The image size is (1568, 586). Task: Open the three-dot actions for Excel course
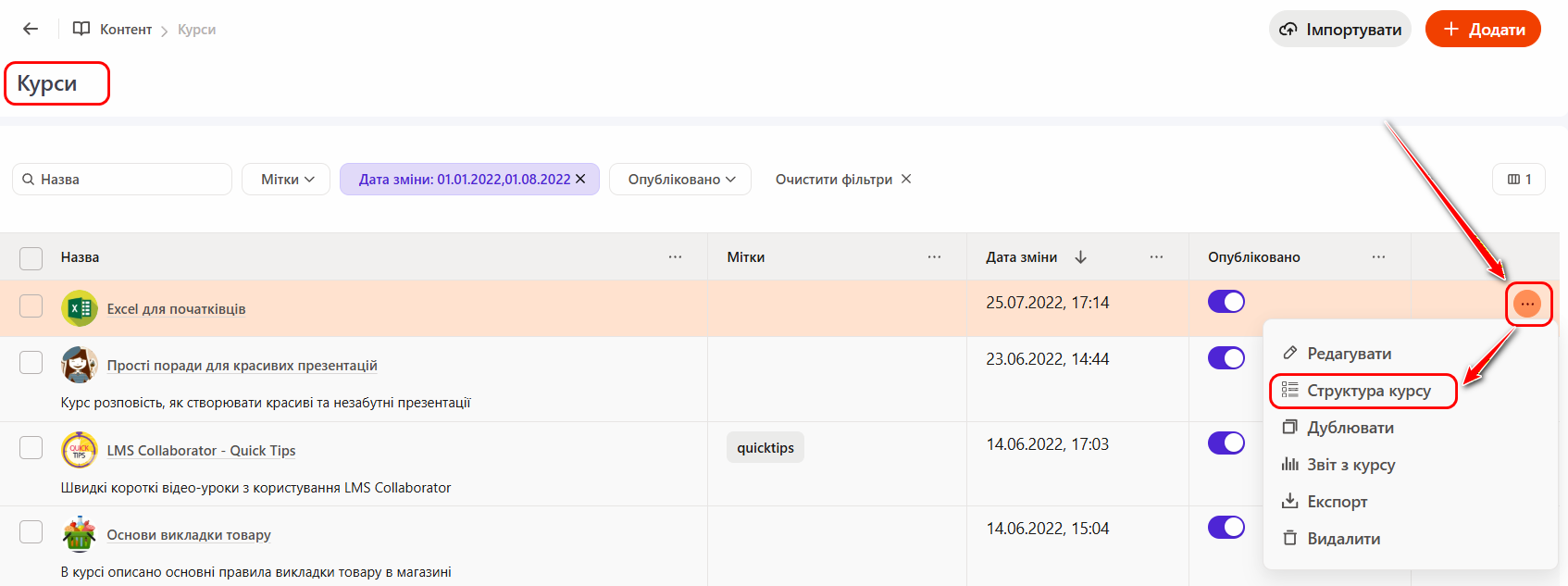pos(1526,304)
